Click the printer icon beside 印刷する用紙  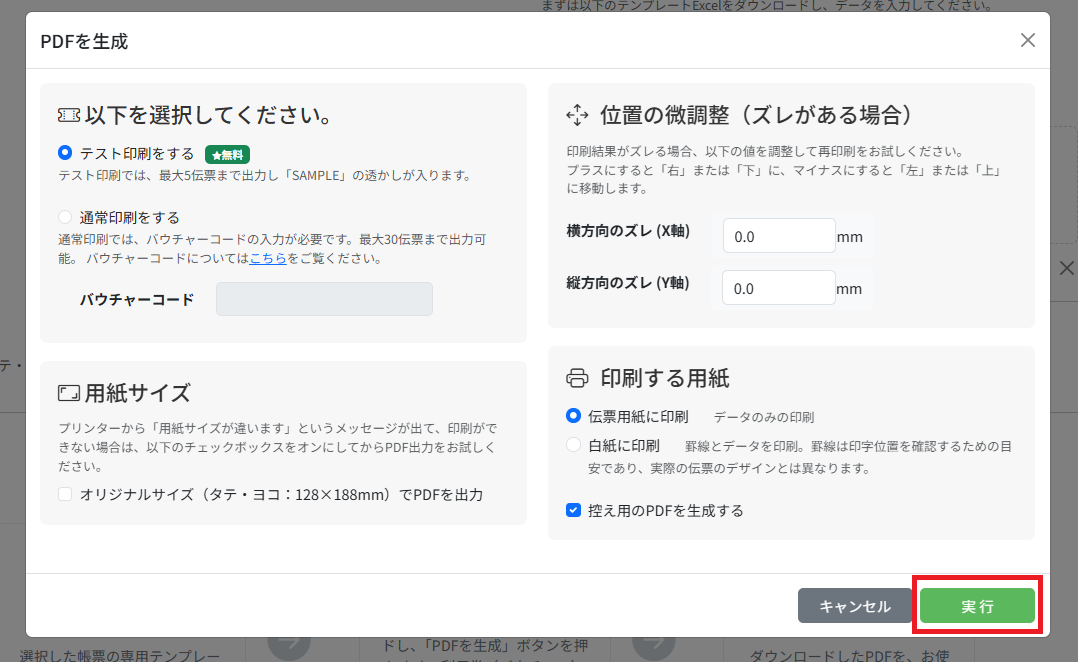(x=577, y=378)
